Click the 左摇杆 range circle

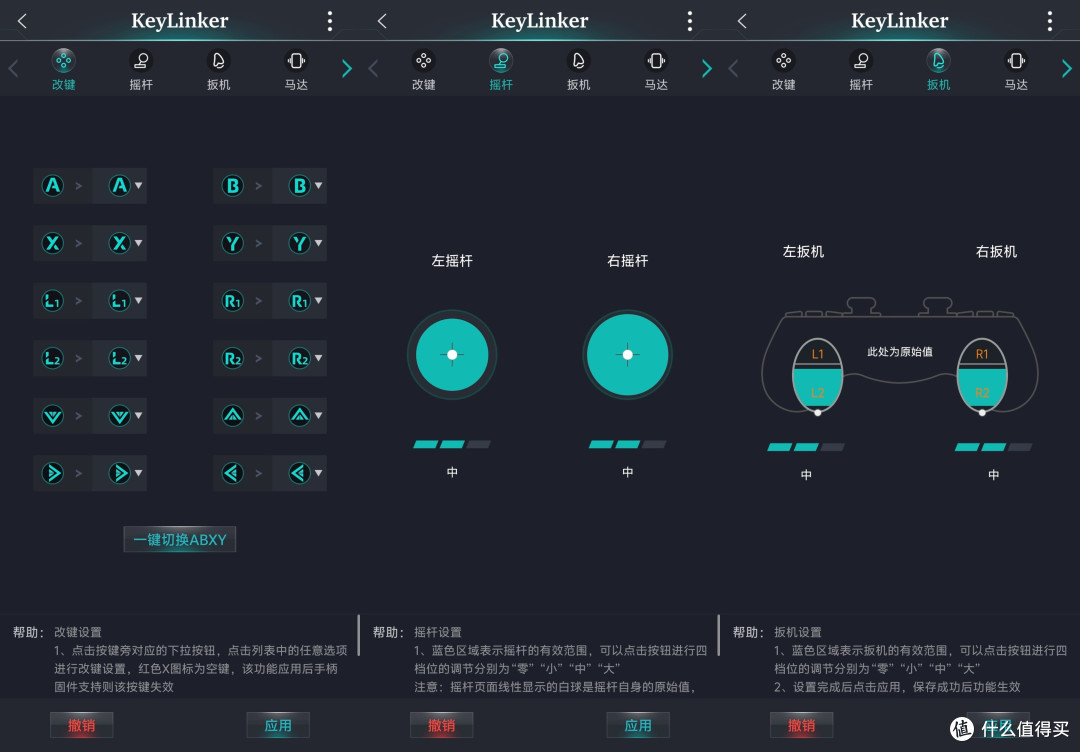click(452, 355)
